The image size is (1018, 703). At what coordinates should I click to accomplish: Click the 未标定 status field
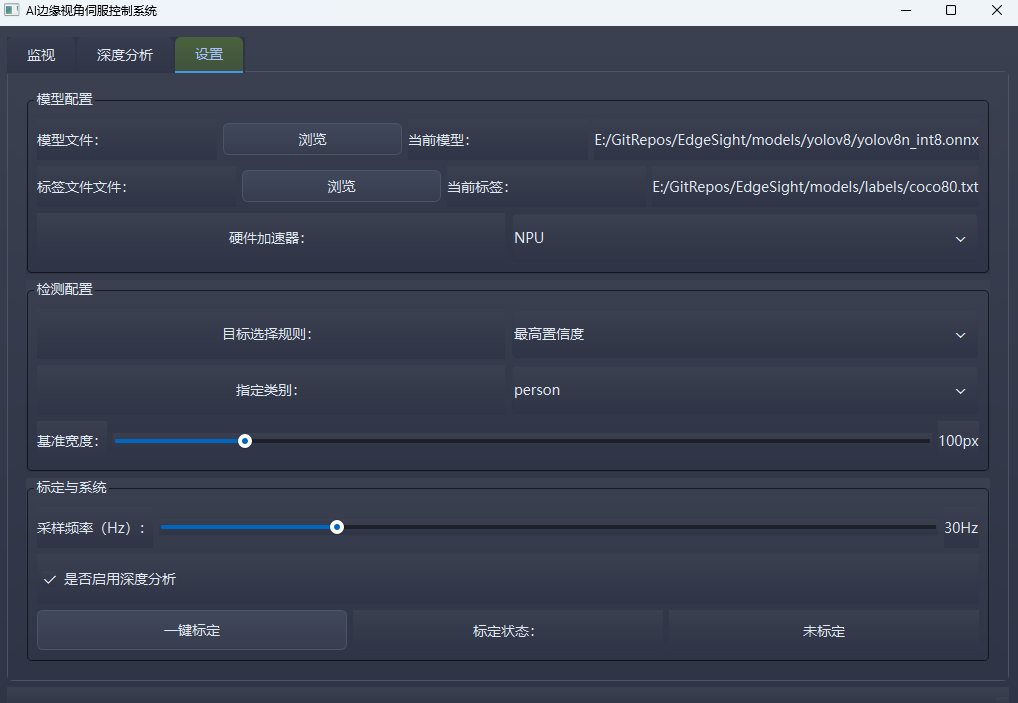pyautogui.click(x=823, y=631)
